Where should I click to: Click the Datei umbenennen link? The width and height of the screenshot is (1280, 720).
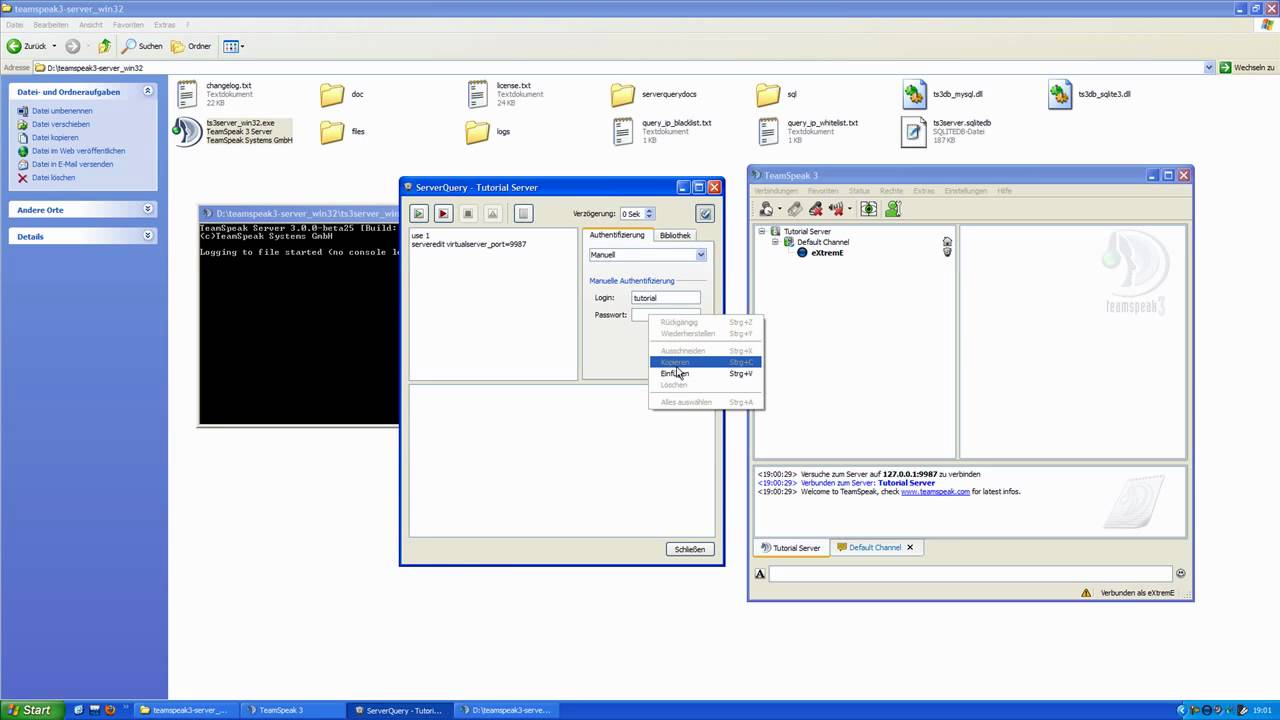click(62, 111)
